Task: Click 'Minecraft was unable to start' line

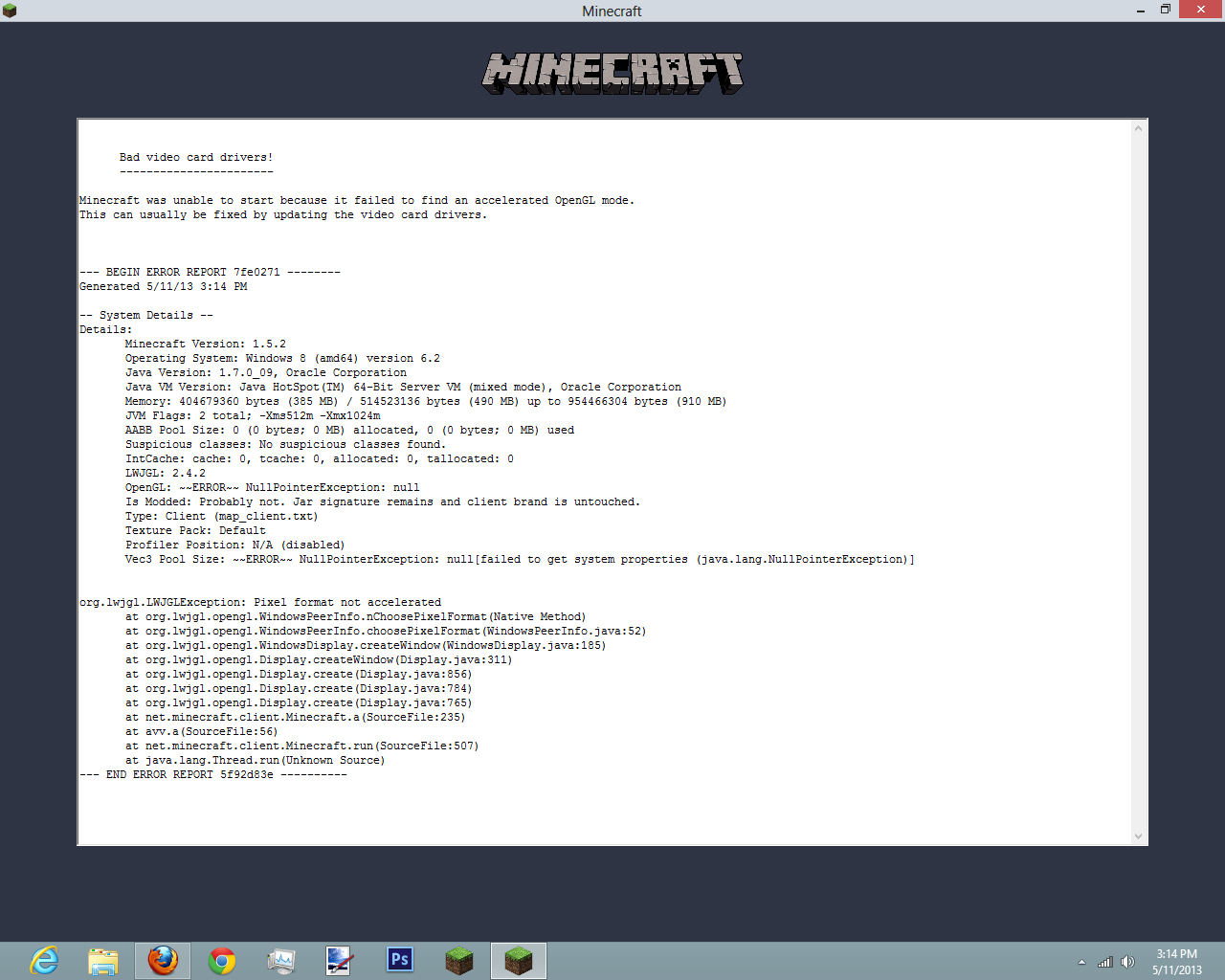Action: (357, 200)
